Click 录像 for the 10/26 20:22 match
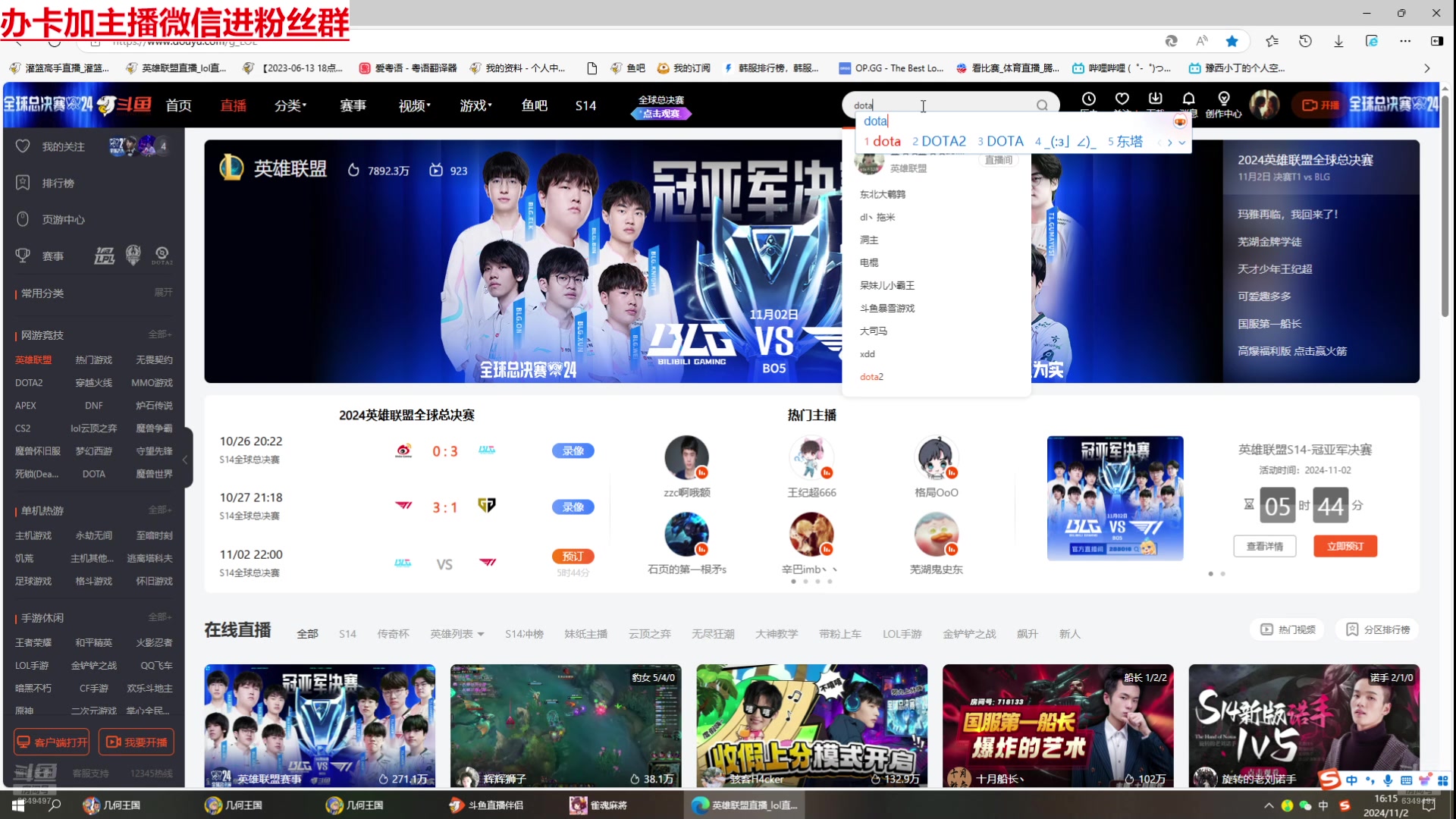The height and width of the screenshot is (819, 1456). 573,451
